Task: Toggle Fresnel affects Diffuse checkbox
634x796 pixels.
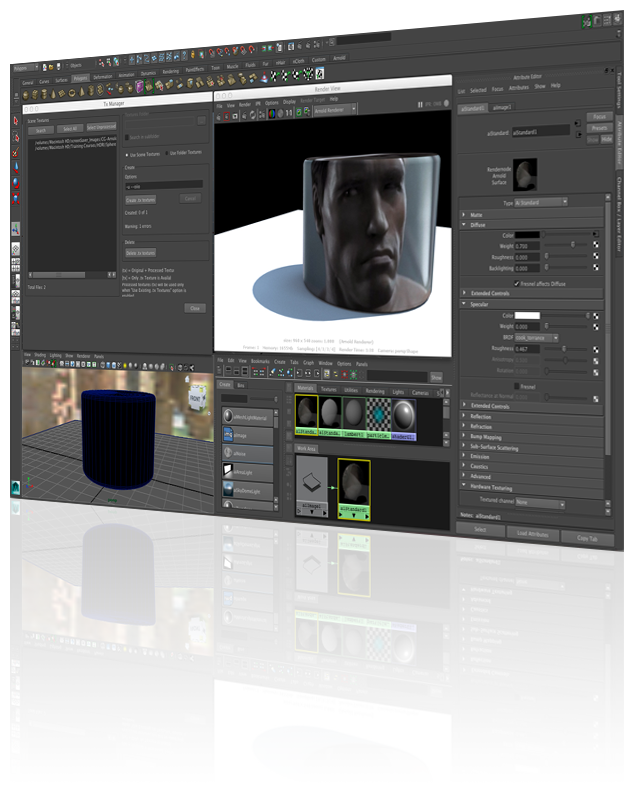Action: (x=517, y=283)
